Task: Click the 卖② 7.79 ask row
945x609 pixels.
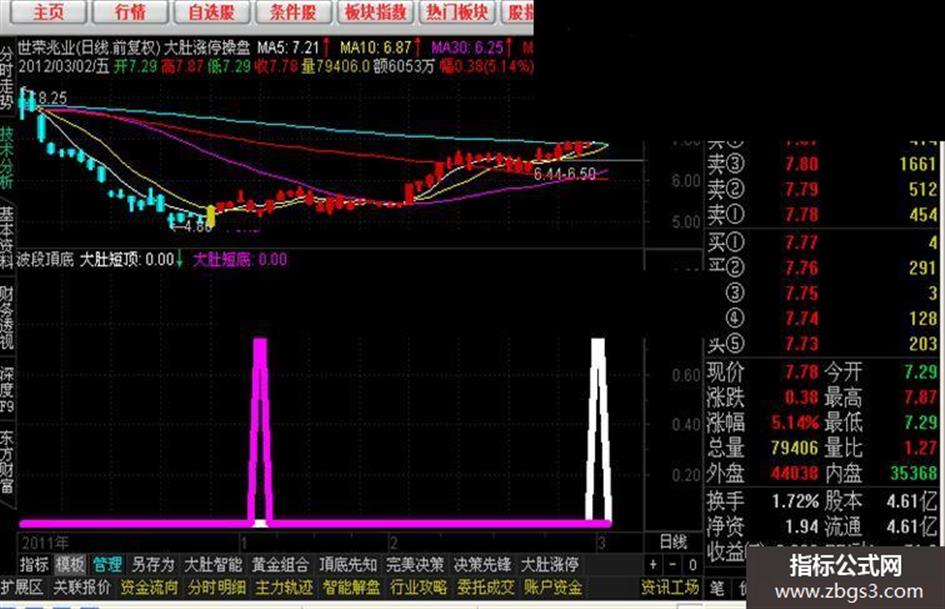Action: (821, 189)
